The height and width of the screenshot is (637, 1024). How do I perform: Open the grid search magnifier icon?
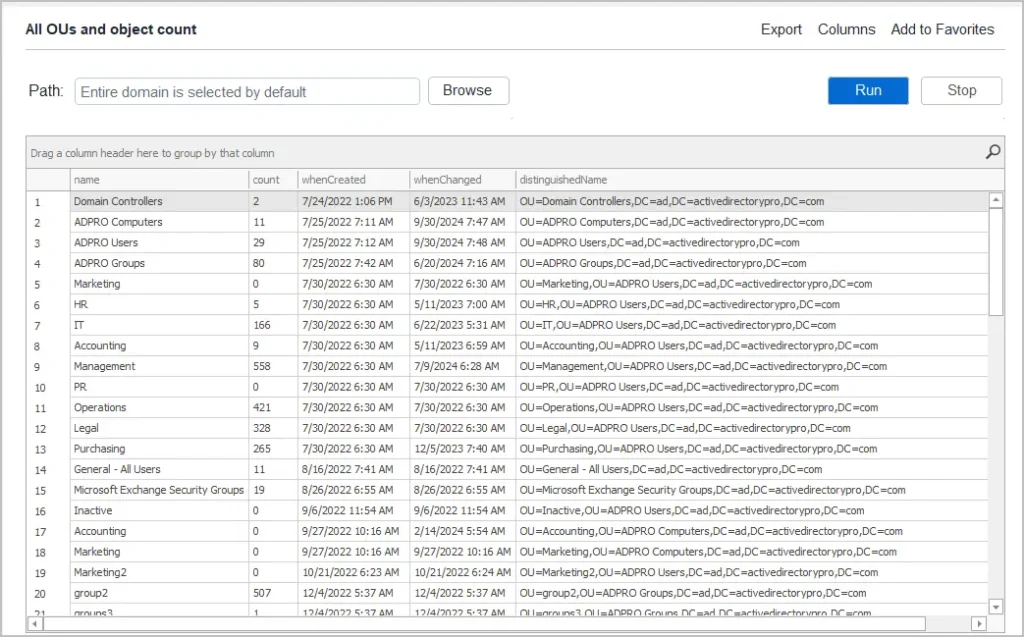(x=993, y=152)
